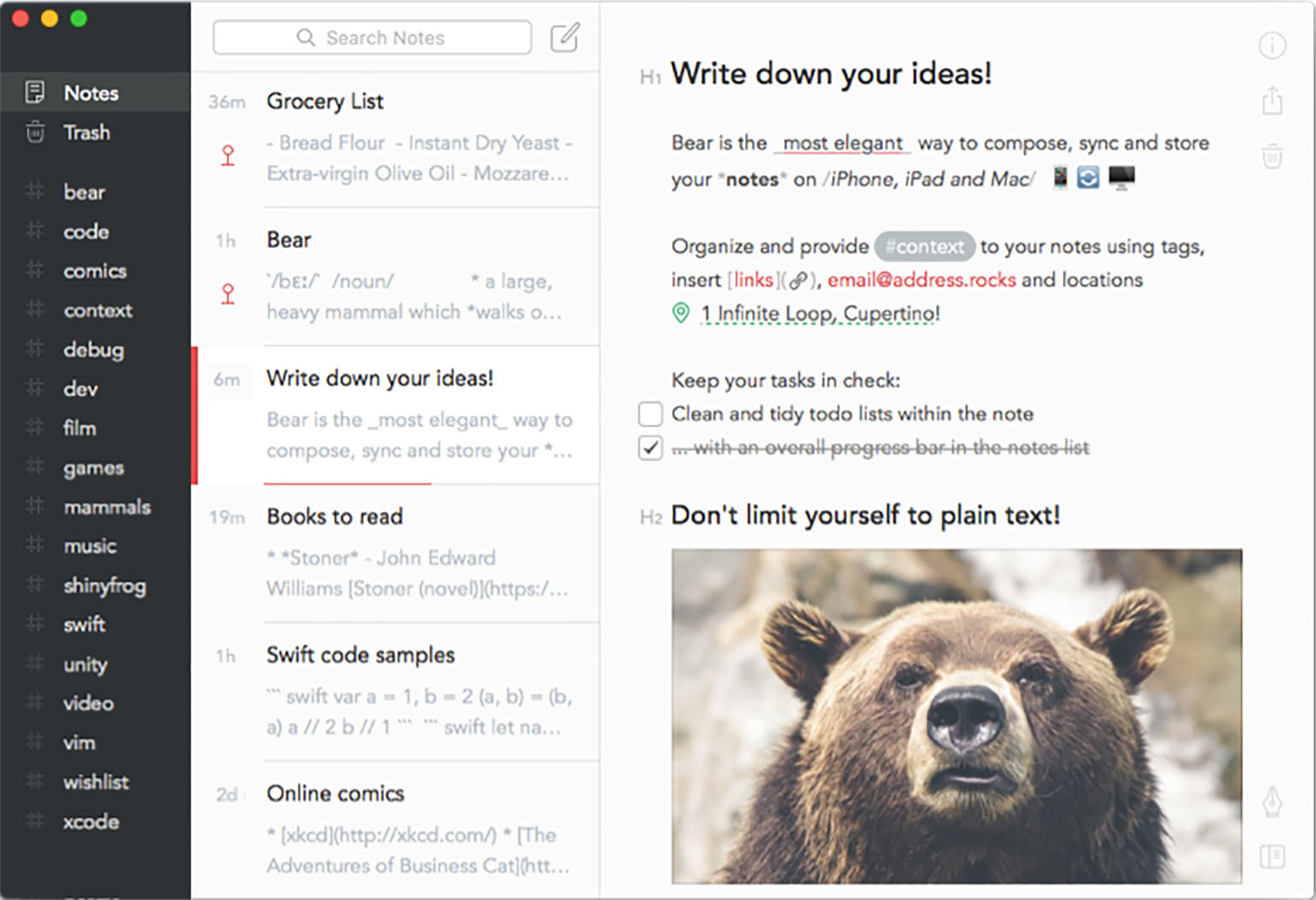Open 'Write down your ideas!' note in list
This screenshot has width=1316, height=900.
tap(396, 415)
